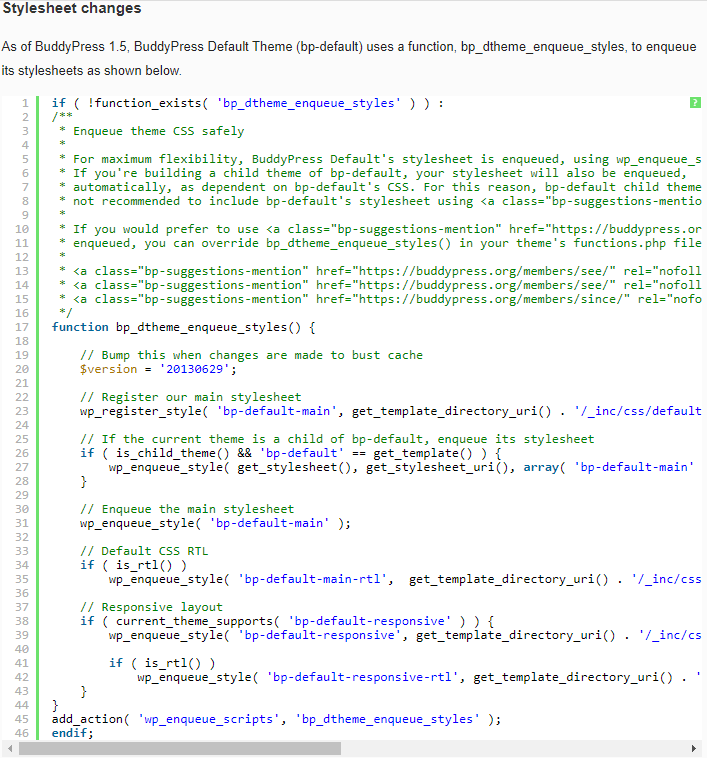Viewport: 707px width, 758px height.
Task: Click the comment line starting 'If you would prefer to use'
Action: [x=380, y=229]
